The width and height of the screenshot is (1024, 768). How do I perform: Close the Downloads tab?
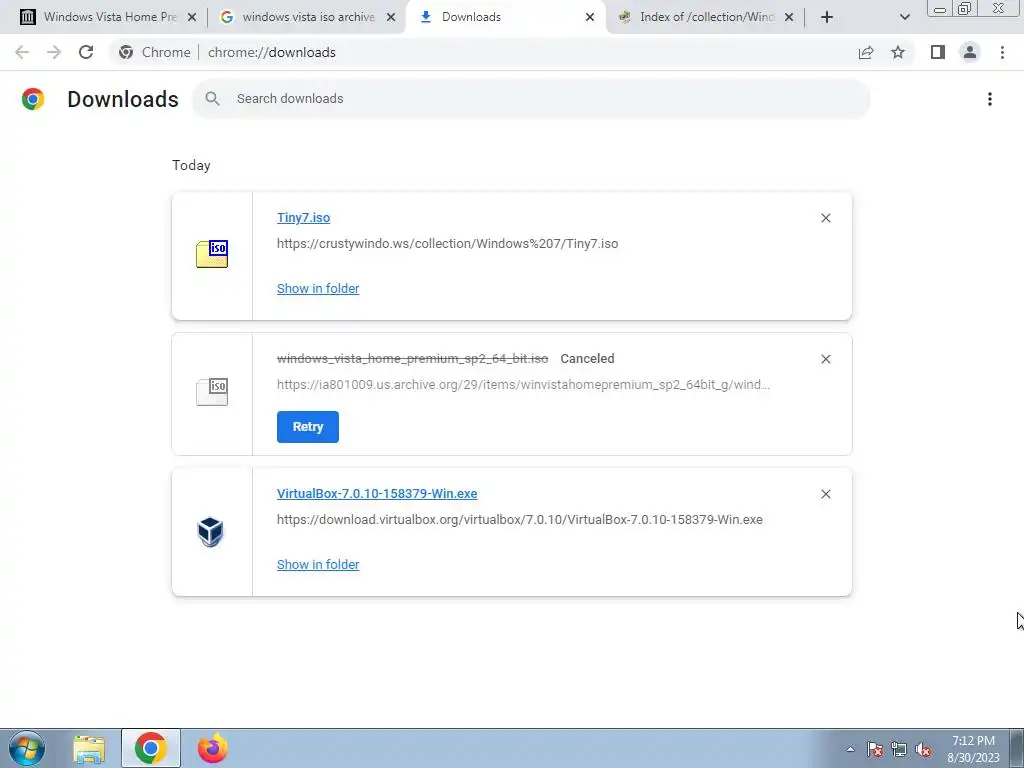coord(590,18)
